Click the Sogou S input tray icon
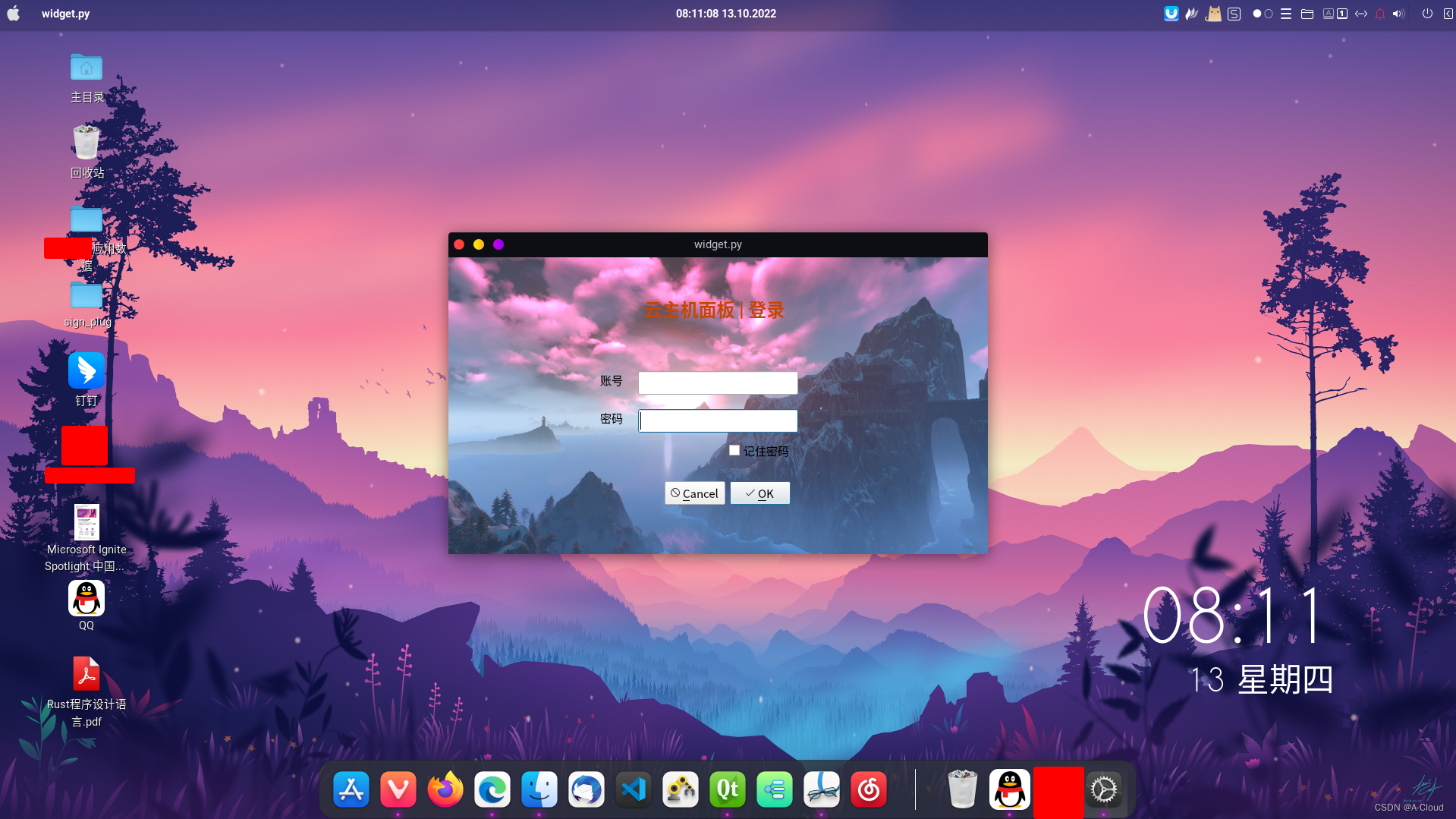This screenshot has height=819, width=1456. coord(1234,14)
